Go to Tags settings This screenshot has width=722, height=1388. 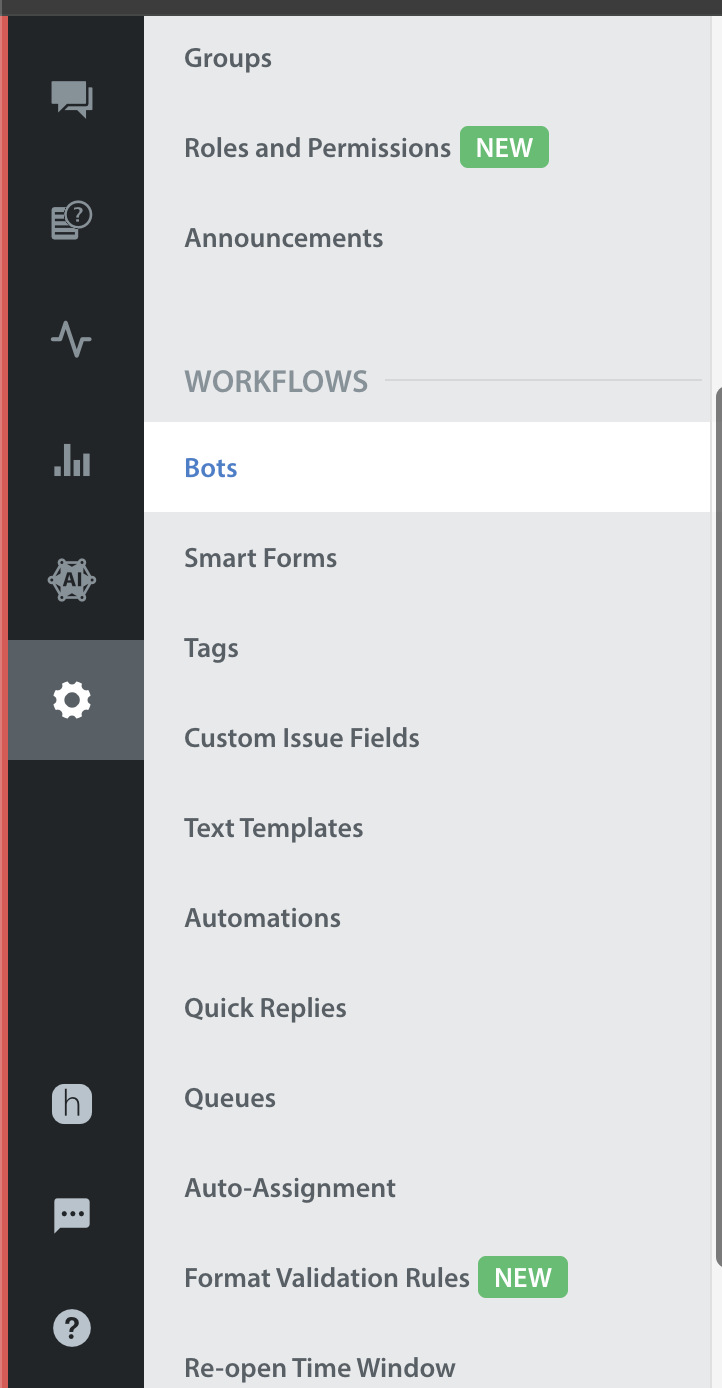[212, 648]
